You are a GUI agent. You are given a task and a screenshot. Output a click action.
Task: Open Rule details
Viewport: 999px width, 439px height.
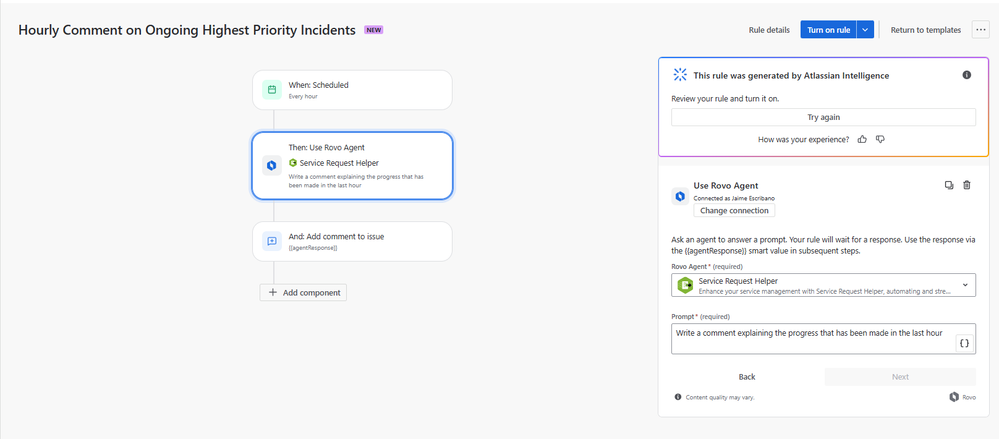pyautogui.click(x=769, y=30)
